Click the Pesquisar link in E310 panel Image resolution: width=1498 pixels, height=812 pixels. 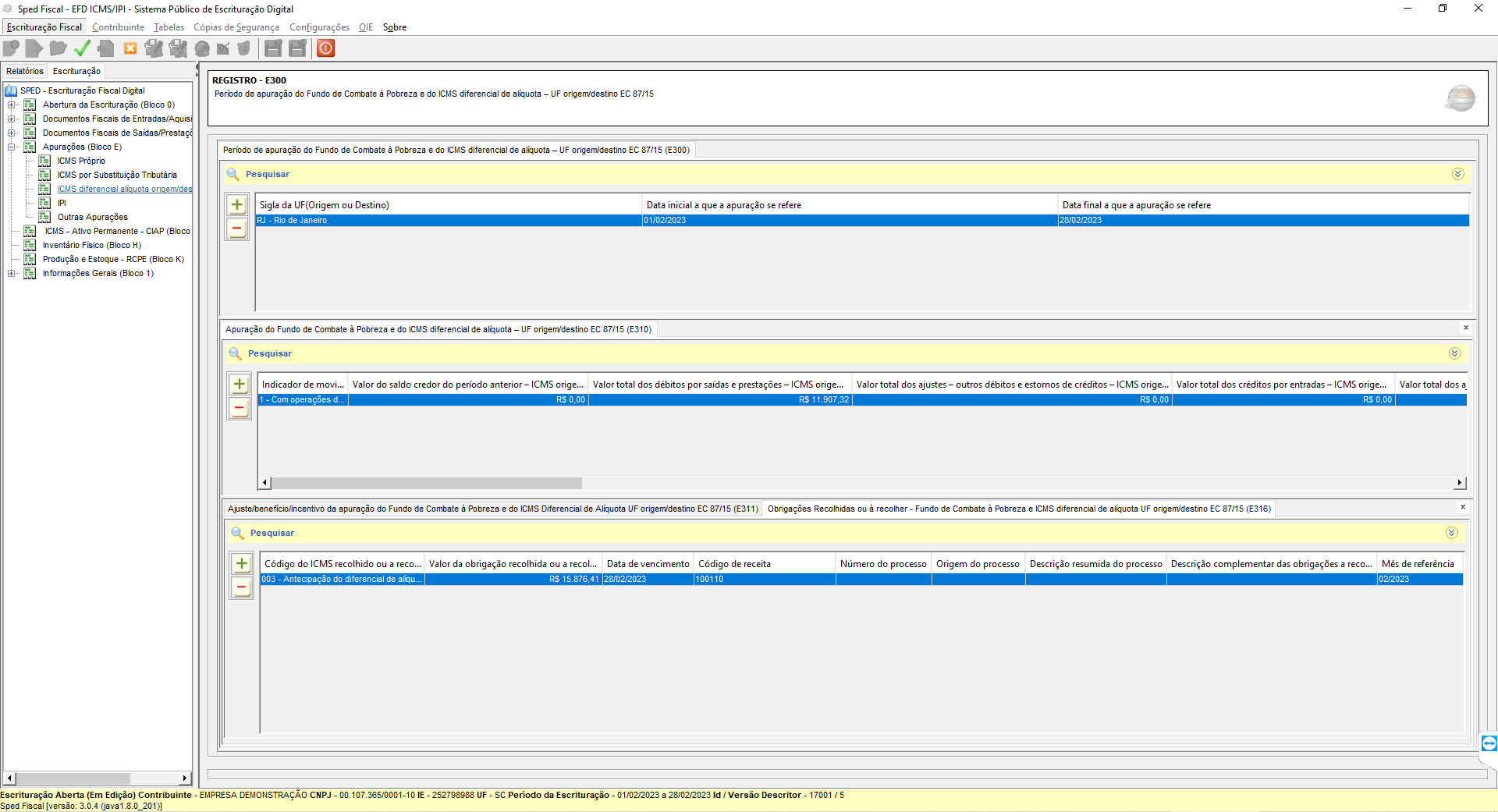270,353
